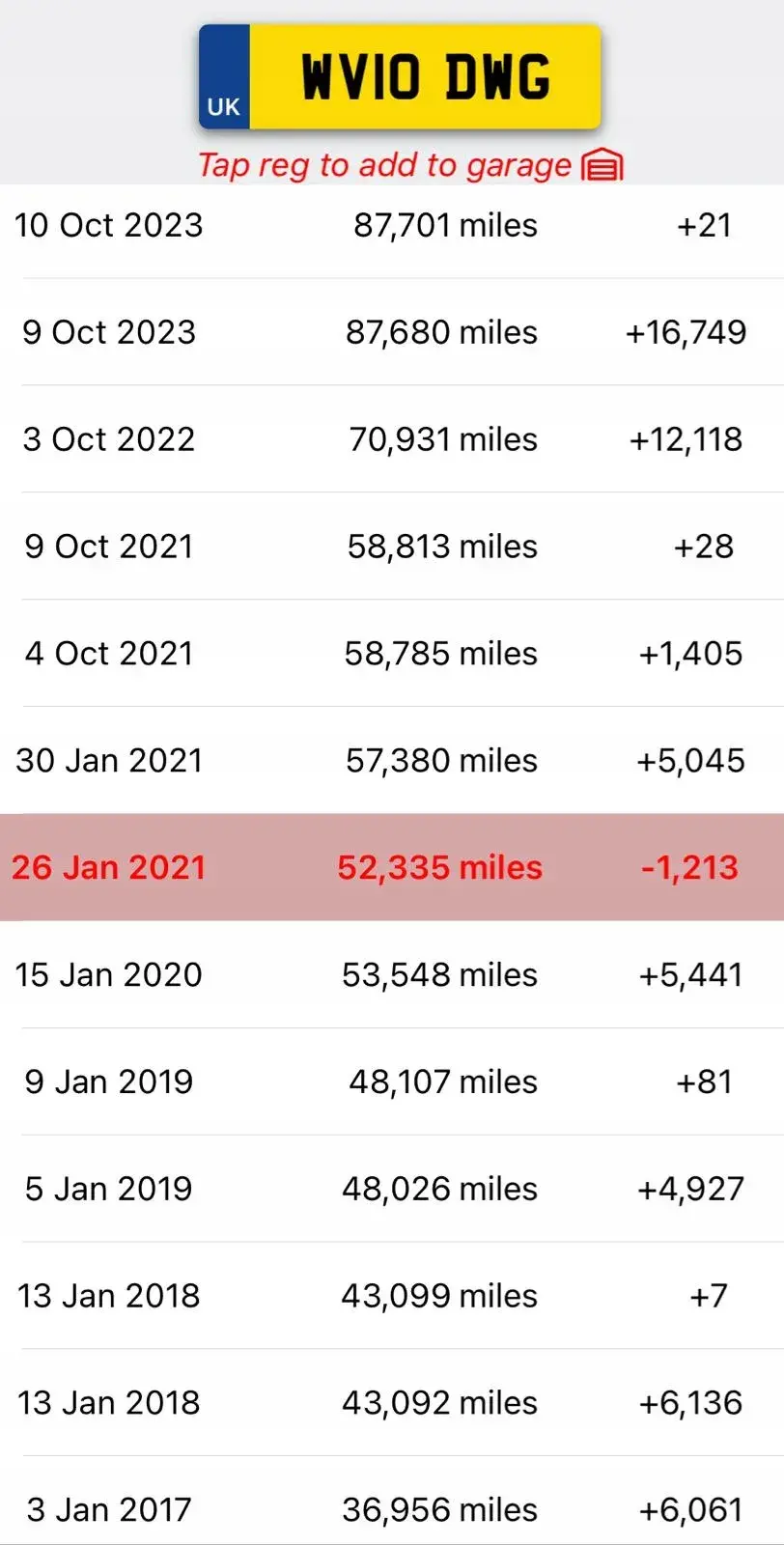
Task: Click the red 52,335 miles reading
Action: click(439, 867)
